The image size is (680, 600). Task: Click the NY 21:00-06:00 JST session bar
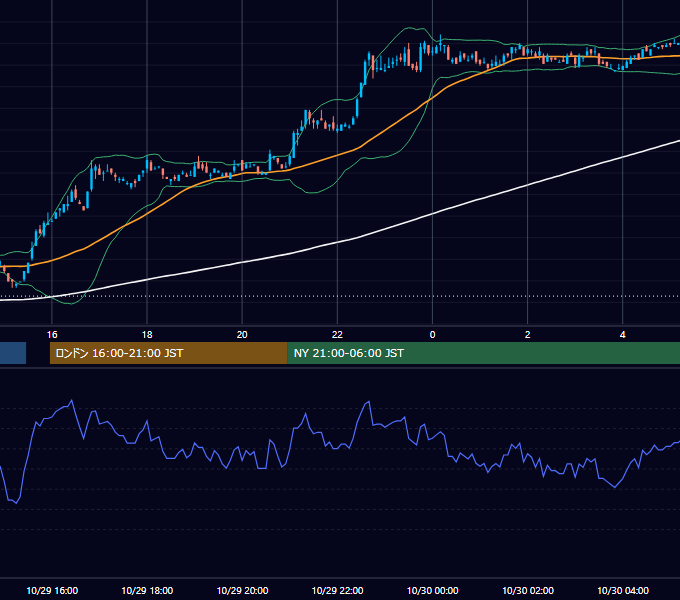coord(484,353)
